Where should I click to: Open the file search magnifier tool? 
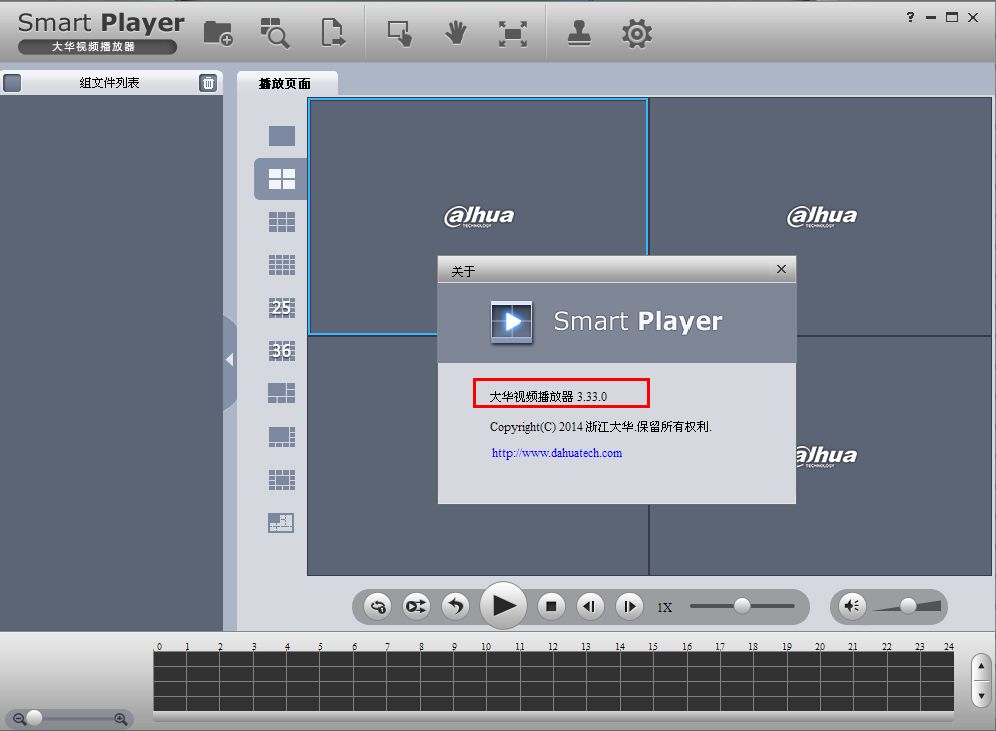[x=274, y=33]
